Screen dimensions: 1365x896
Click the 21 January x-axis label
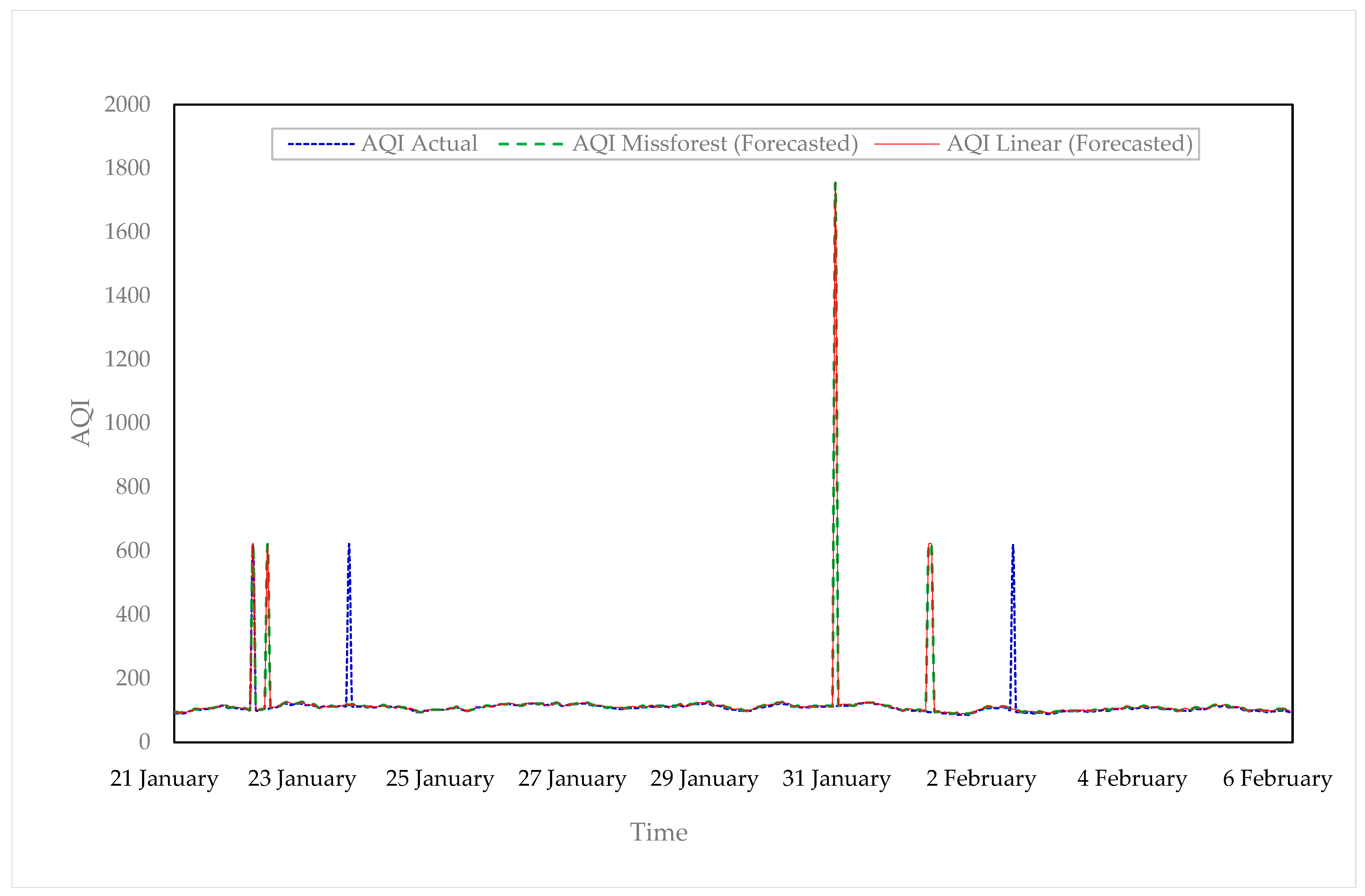(164, 778)
